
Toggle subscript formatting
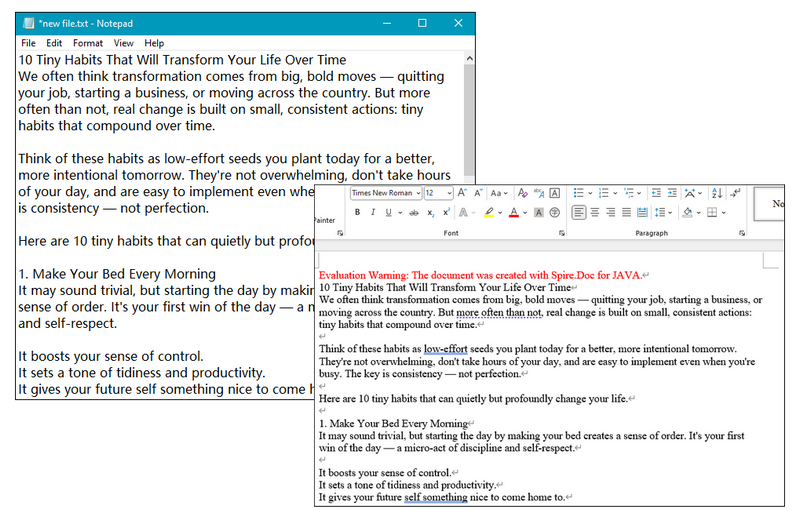click(x=430, y=212)
